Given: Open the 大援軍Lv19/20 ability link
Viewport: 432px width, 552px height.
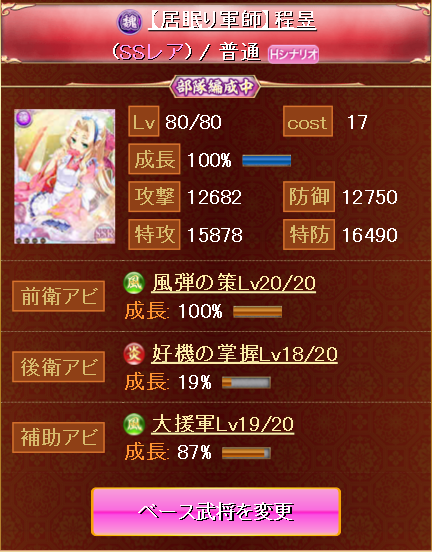Looking at the screenshot, I should tap(223, 425).
